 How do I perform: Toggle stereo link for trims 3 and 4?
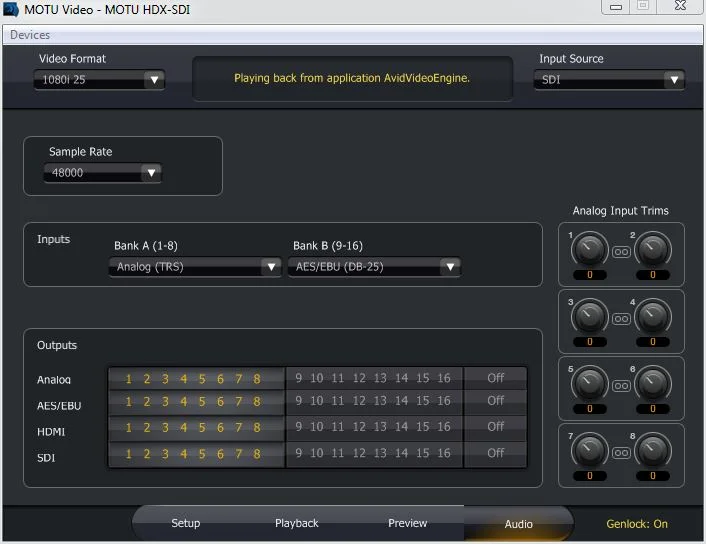click(x=621, y=319)
